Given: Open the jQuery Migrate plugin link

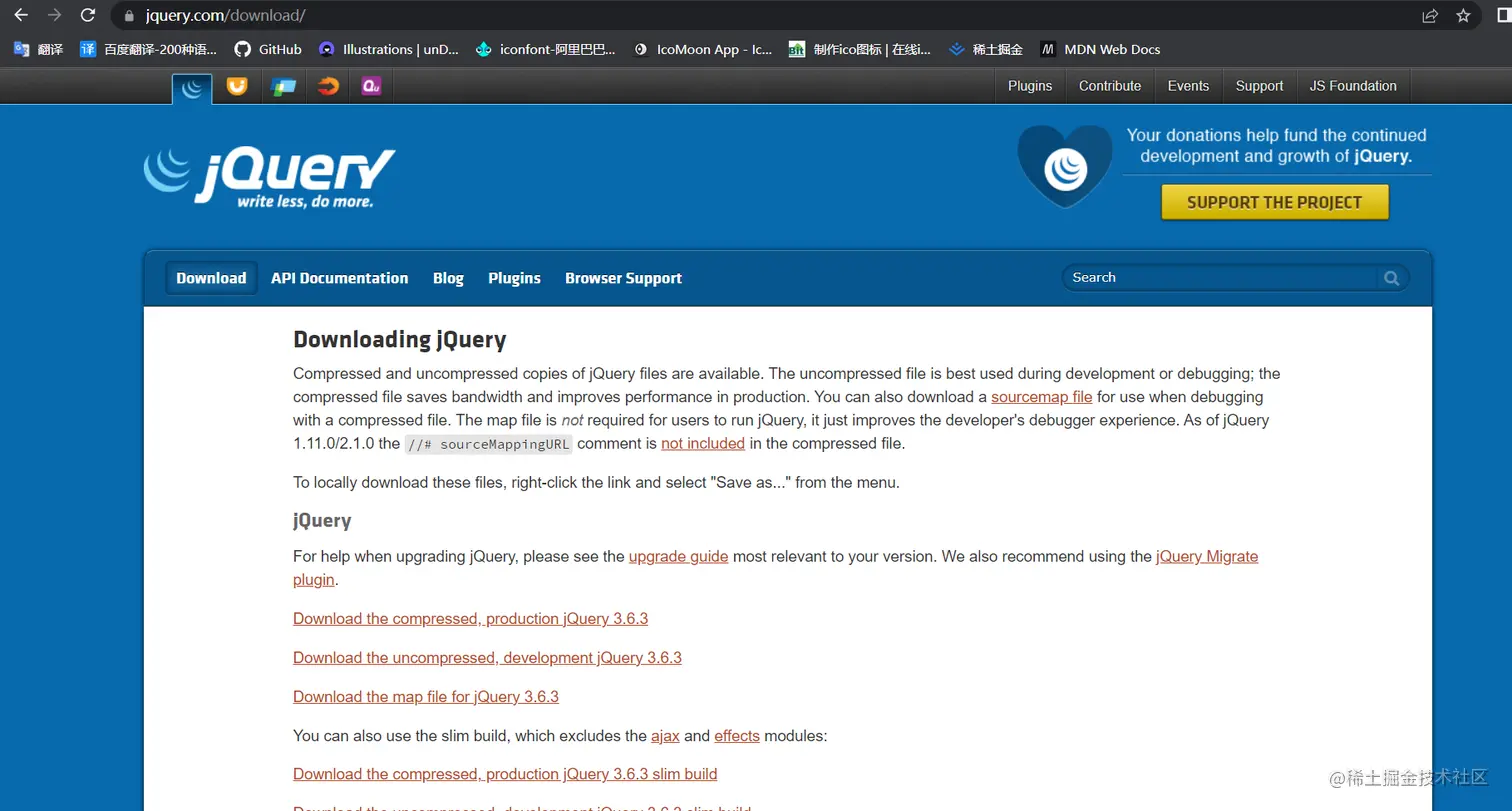Looking at the screenshot, I should point(1207,556).
